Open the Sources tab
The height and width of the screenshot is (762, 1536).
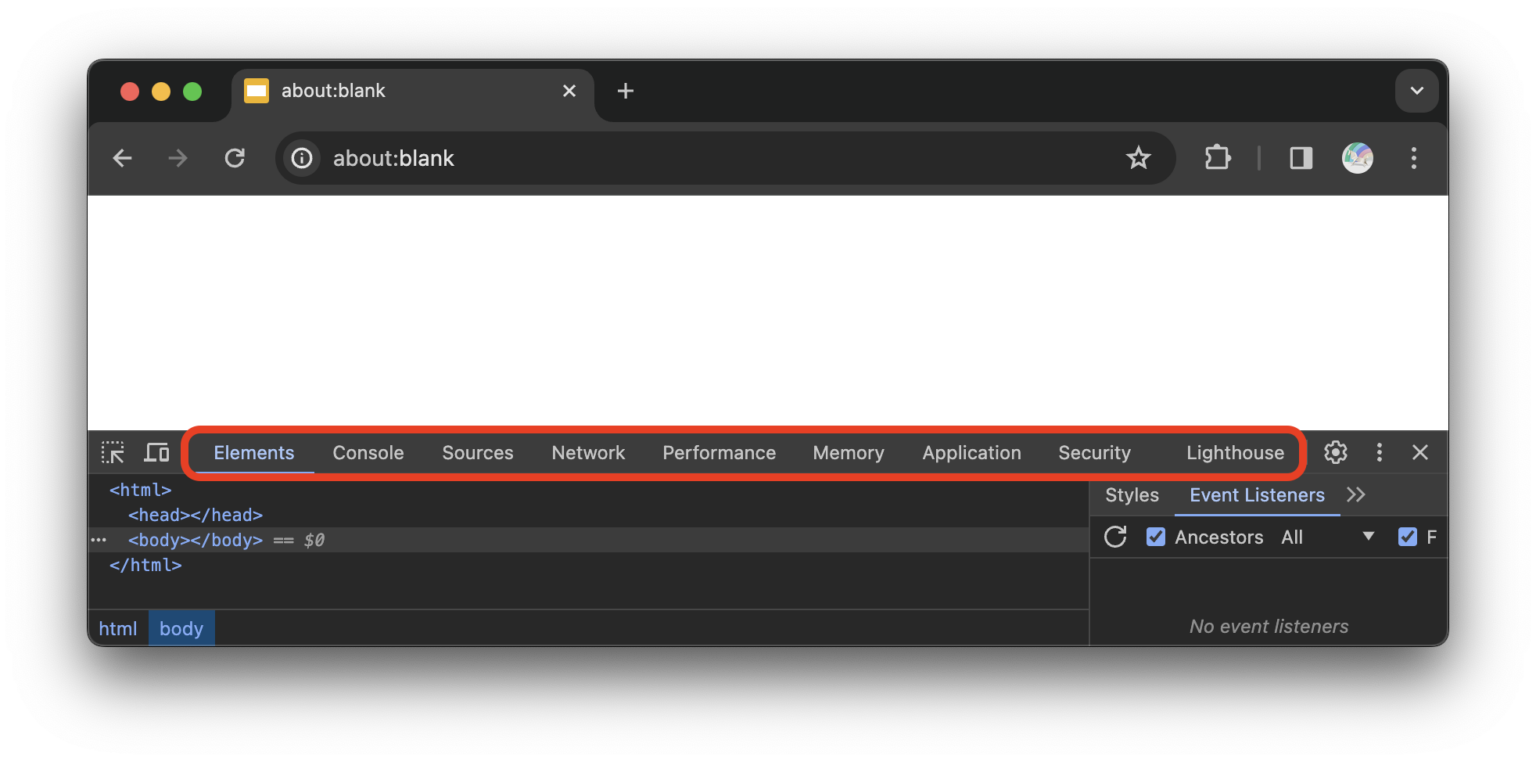tap(478, 453)
